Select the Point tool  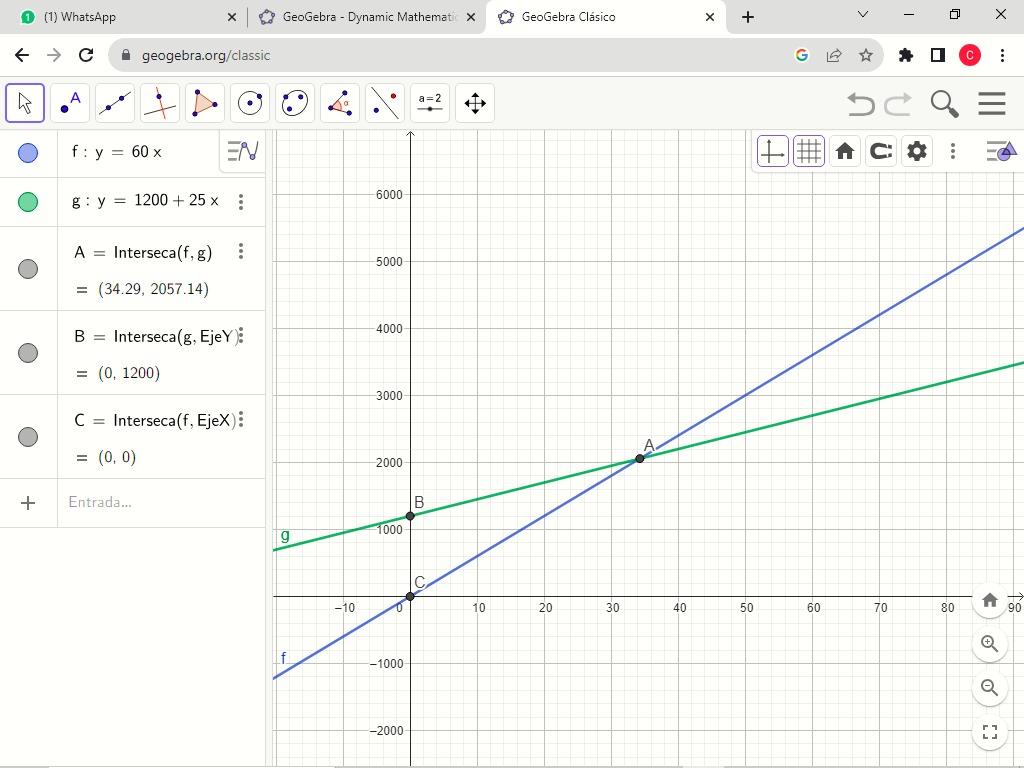coord(70,103)
